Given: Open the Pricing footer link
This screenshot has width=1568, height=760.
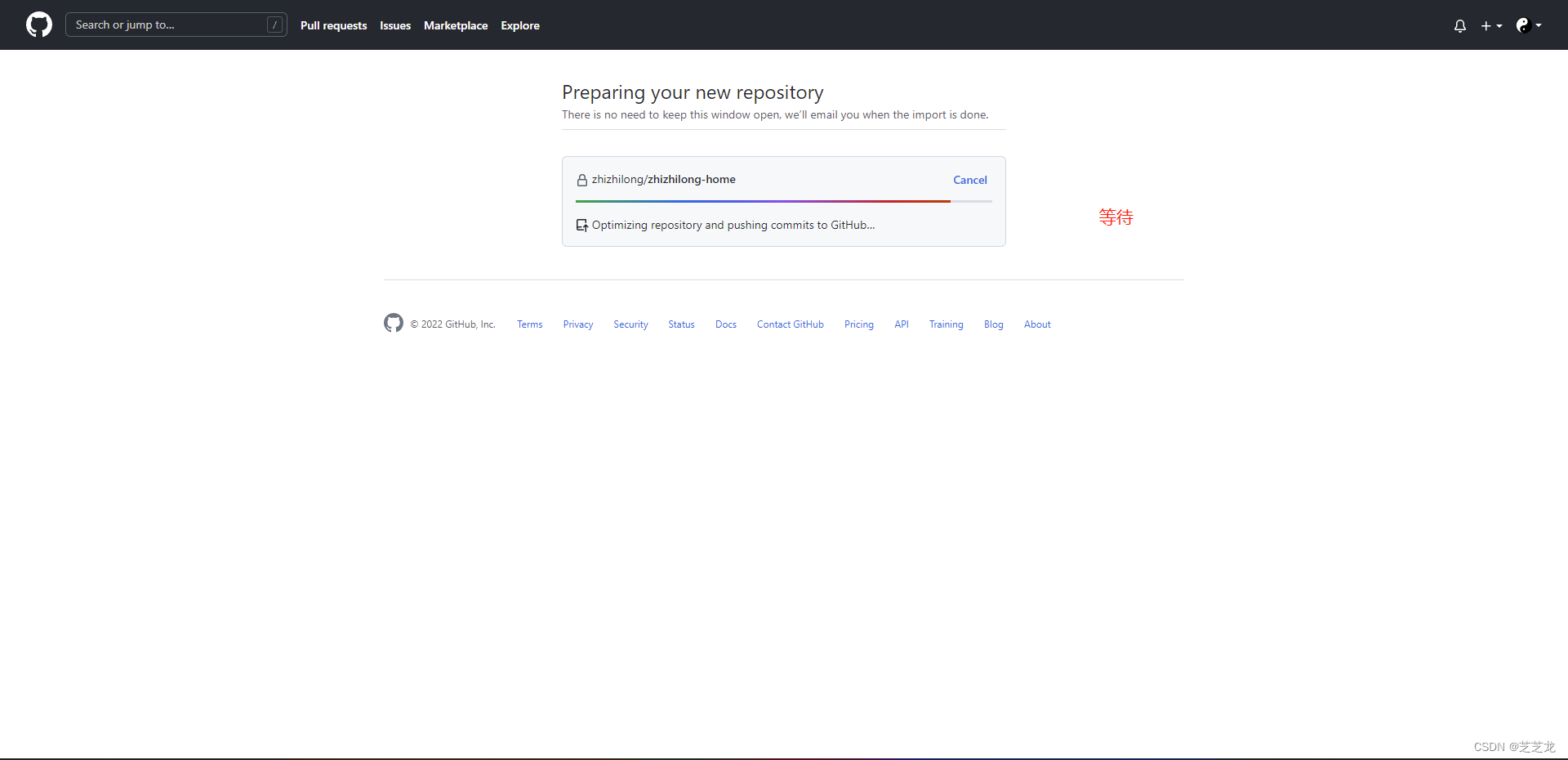Looking at the screenshot, I should click(x=859, y=324).
